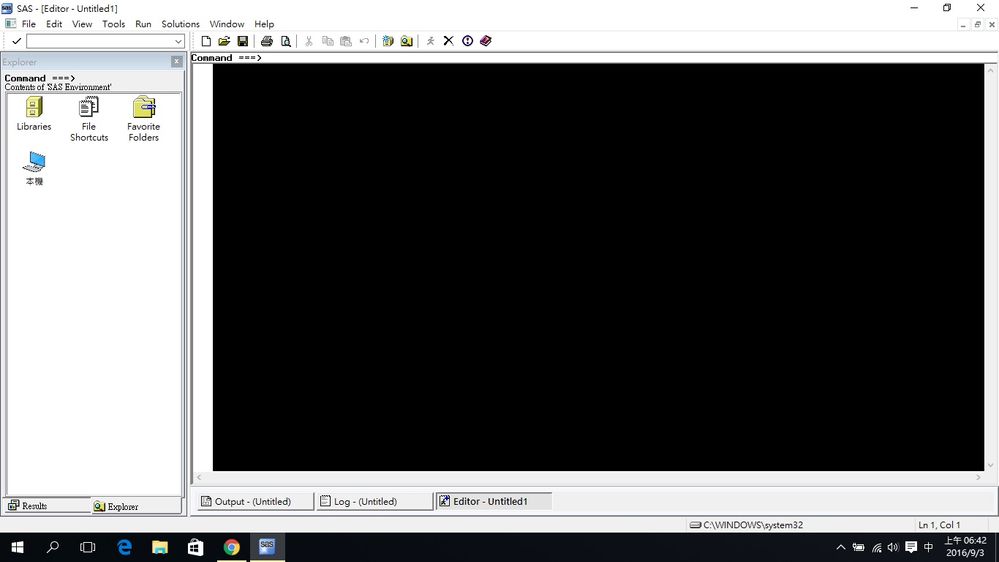Image resolution: width=999 pixels, height=562 pixels.
Task: Click the C:\WINDOWS\system32 status bar folder
Action: 747,525
